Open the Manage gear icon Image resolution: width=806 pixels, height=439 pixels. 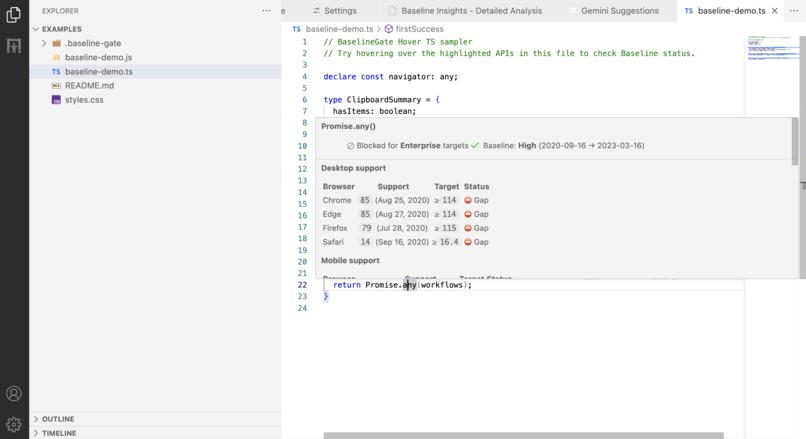click(14, 424)
